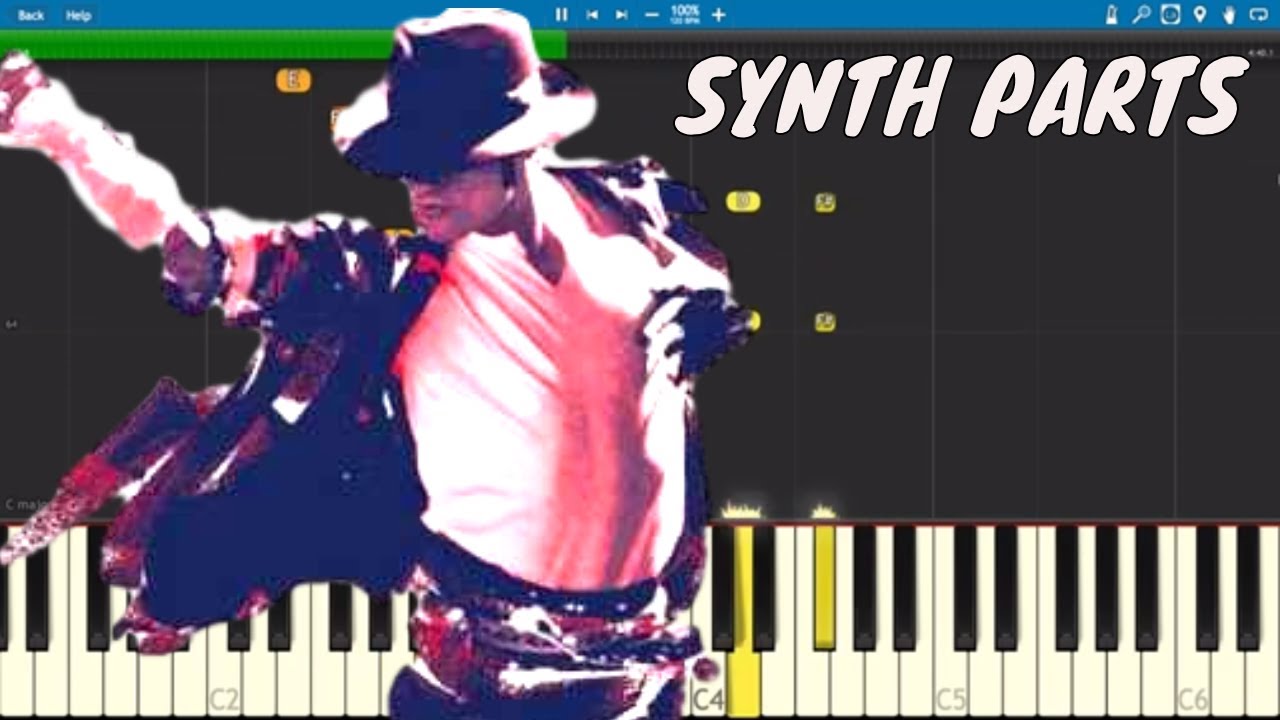1280x720 pixels.
Task: Toggle the metronome icon
Action: coord(1111,14)
